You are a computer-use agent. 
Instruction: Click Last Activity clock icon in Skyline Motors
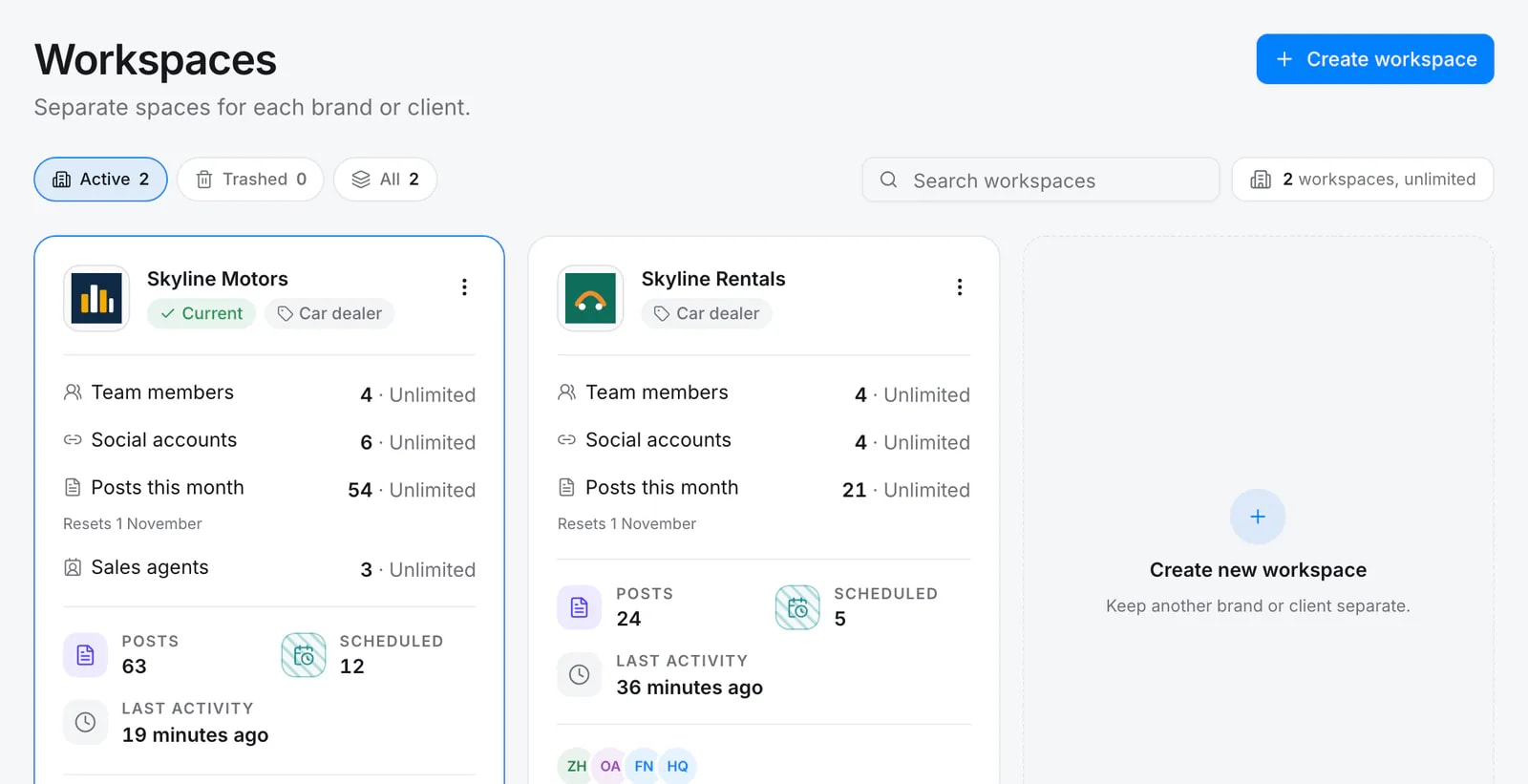(x=85, y=722)
